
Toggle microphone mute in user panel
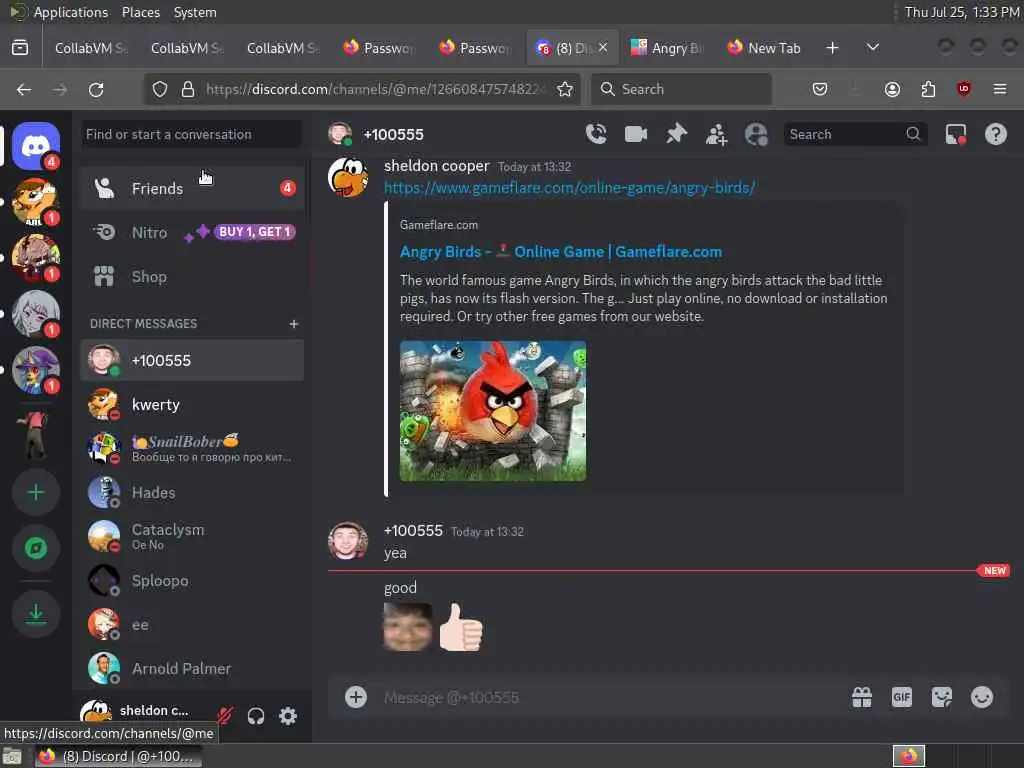coord(225,716)
